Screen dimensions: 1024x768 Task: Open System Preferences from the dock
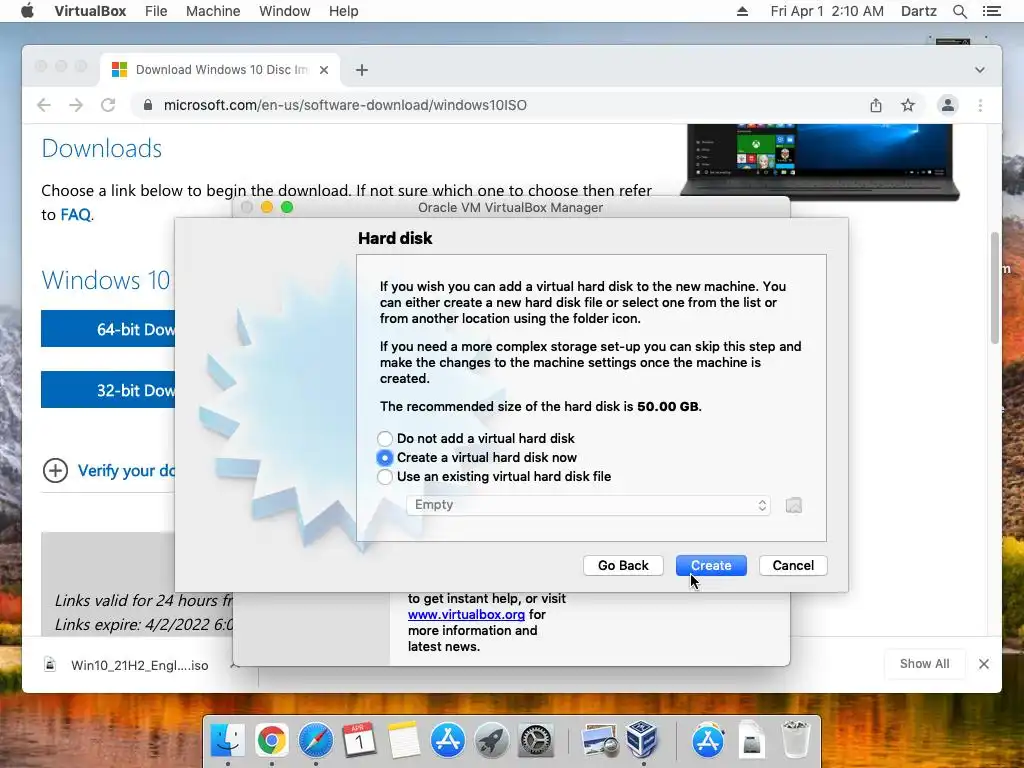pos(536,741)
